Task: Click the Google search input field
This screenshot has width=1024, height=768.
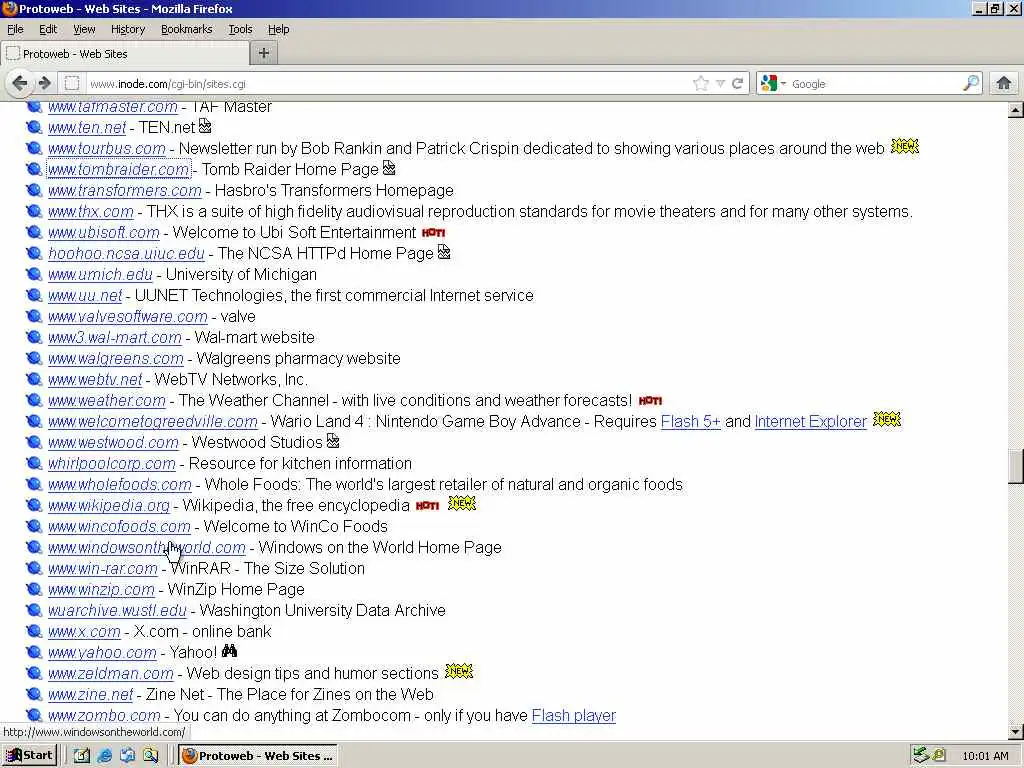Action: point(874,84)
